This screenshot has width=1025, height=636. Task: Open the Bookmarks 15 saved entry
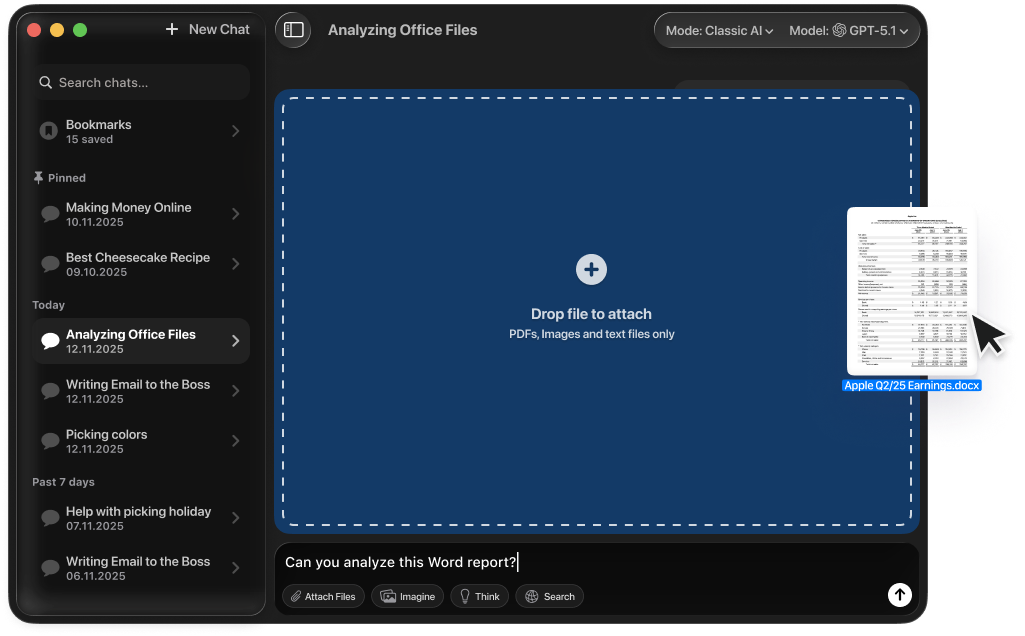coord(141,131)
